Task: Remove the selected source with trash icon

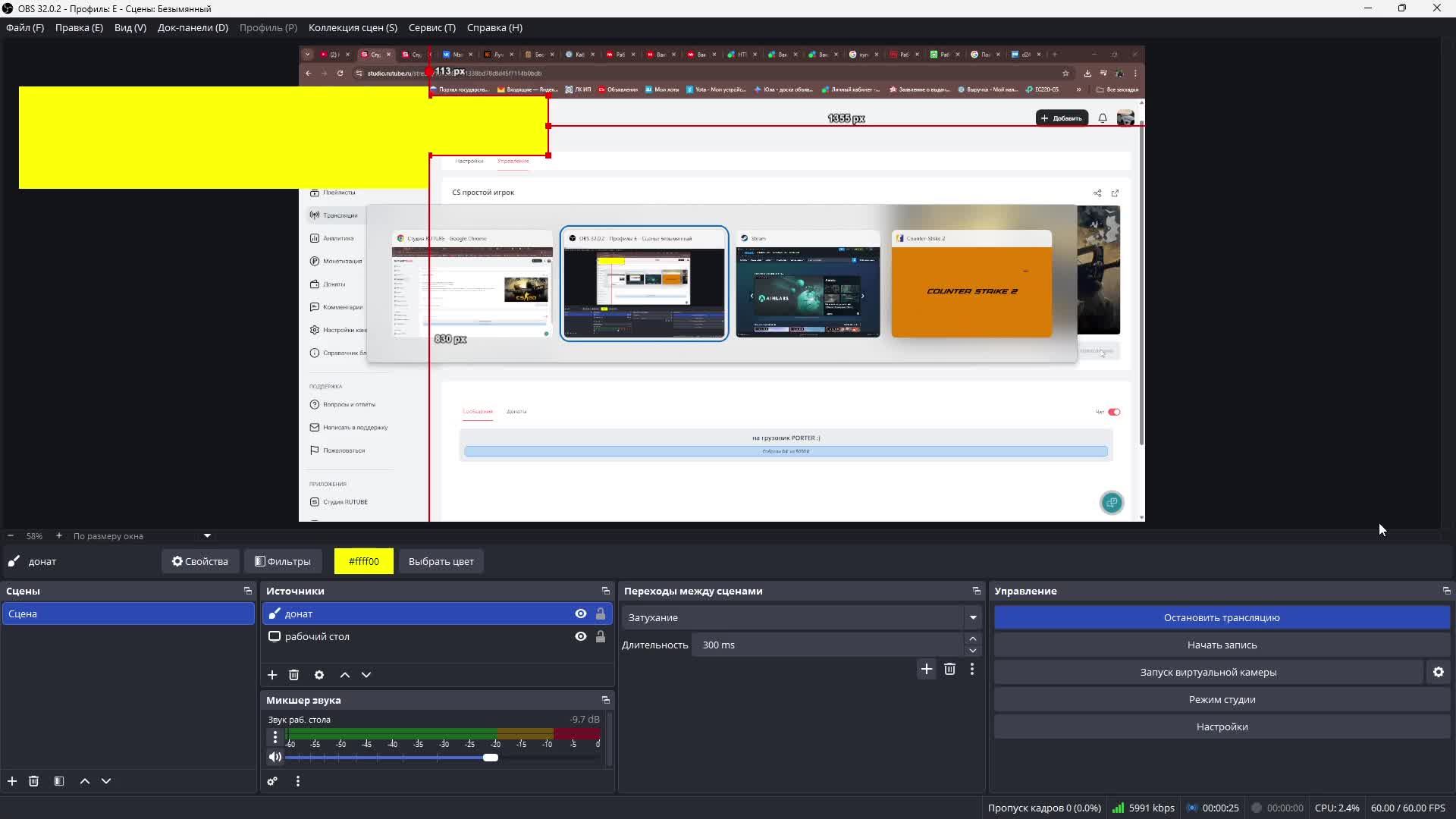Action: click(294, 675)
